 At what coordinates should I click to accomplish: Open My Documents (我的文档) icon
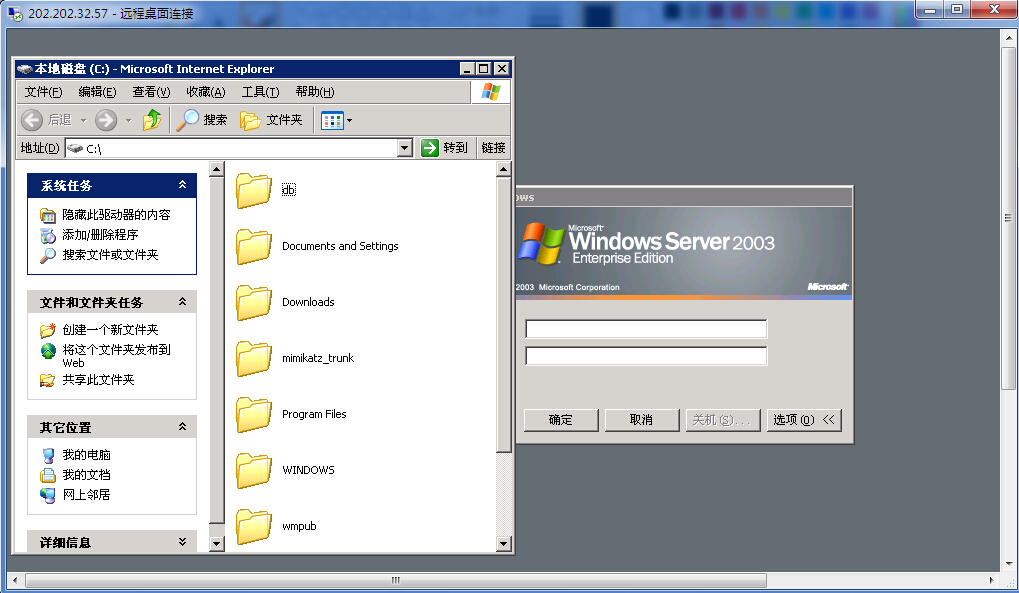coord(48,475)
